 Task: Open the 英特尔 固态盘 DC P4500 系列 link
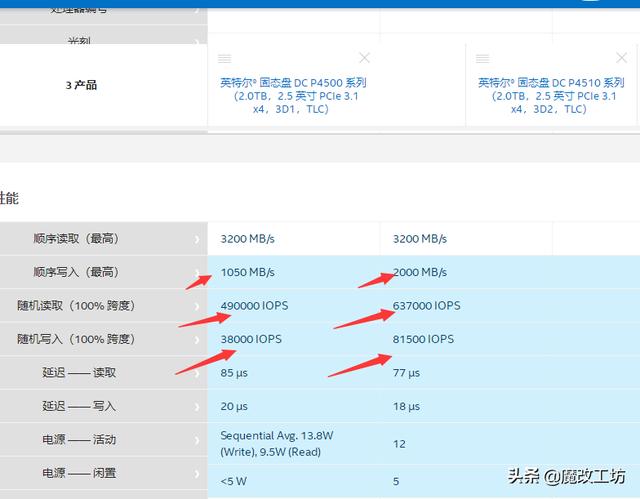click(293, 96)
